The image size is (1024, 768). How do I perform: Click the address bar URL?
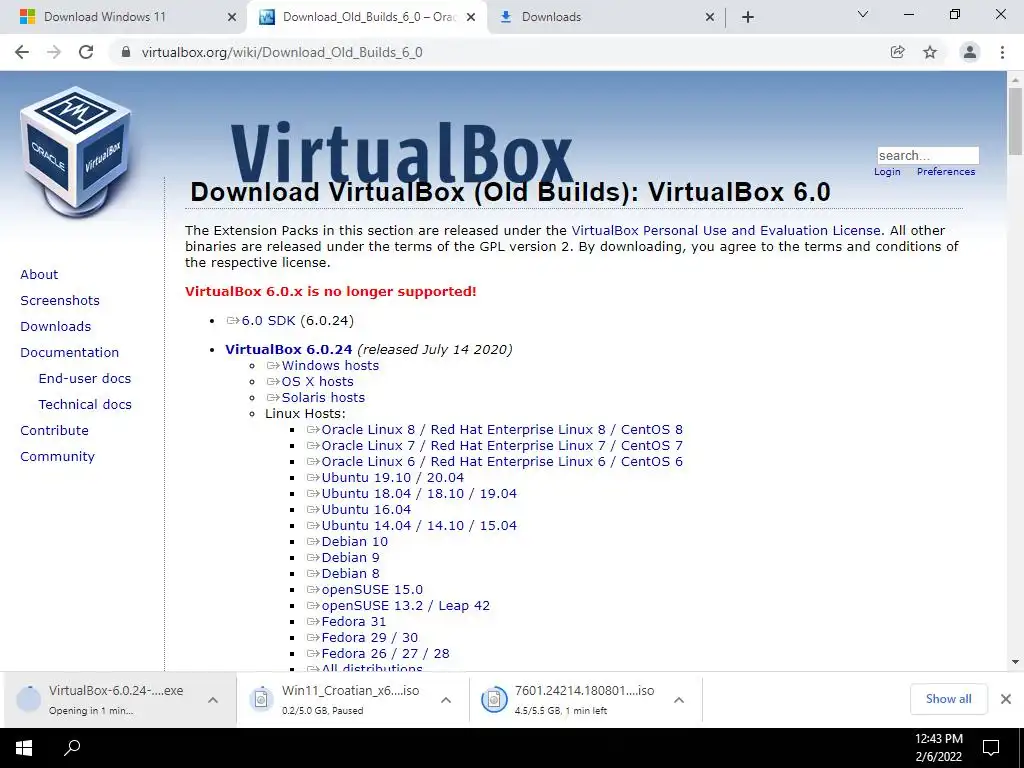coord(282,52)
